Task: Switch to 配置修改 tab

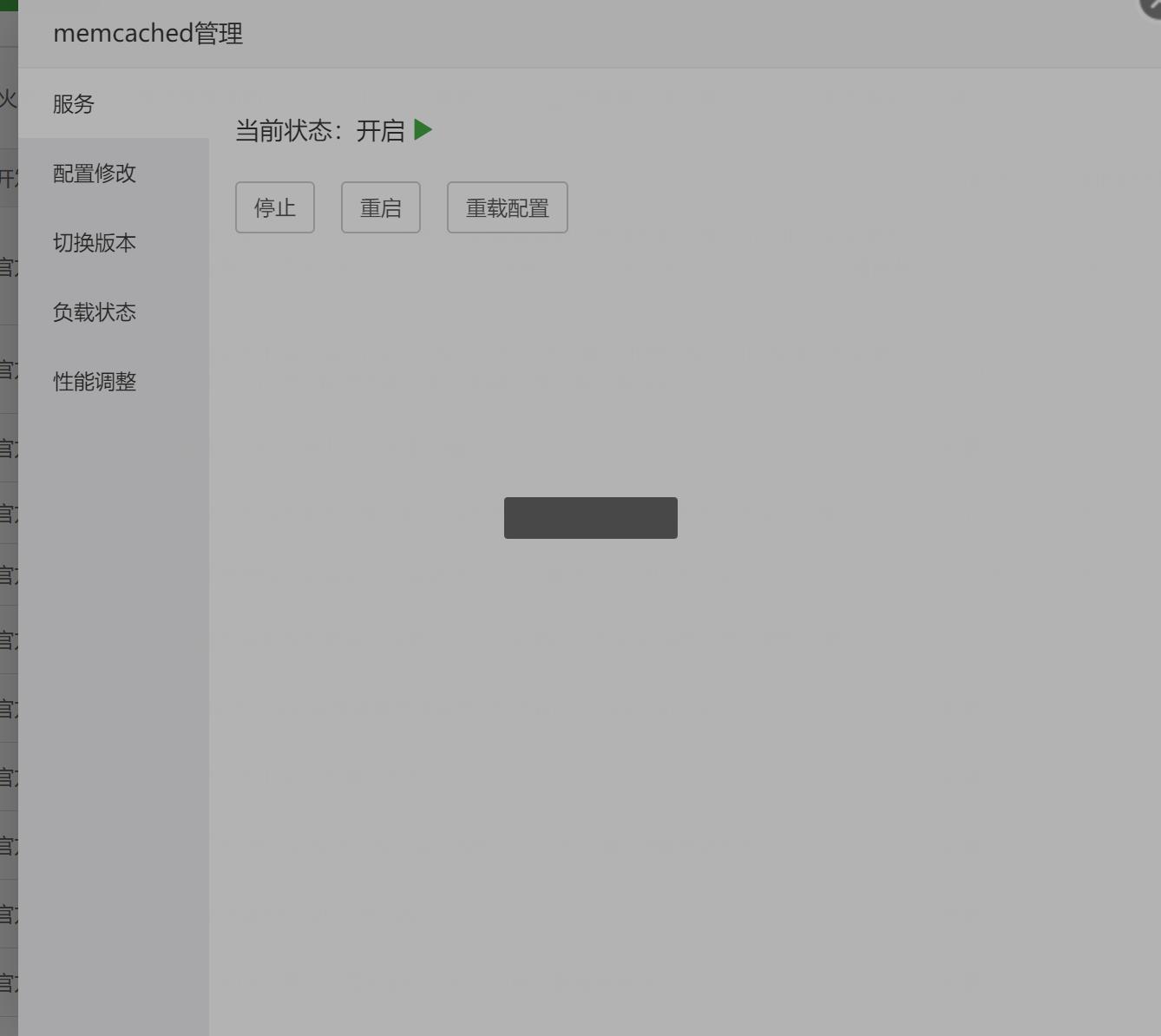Action: tap(114, 174)
